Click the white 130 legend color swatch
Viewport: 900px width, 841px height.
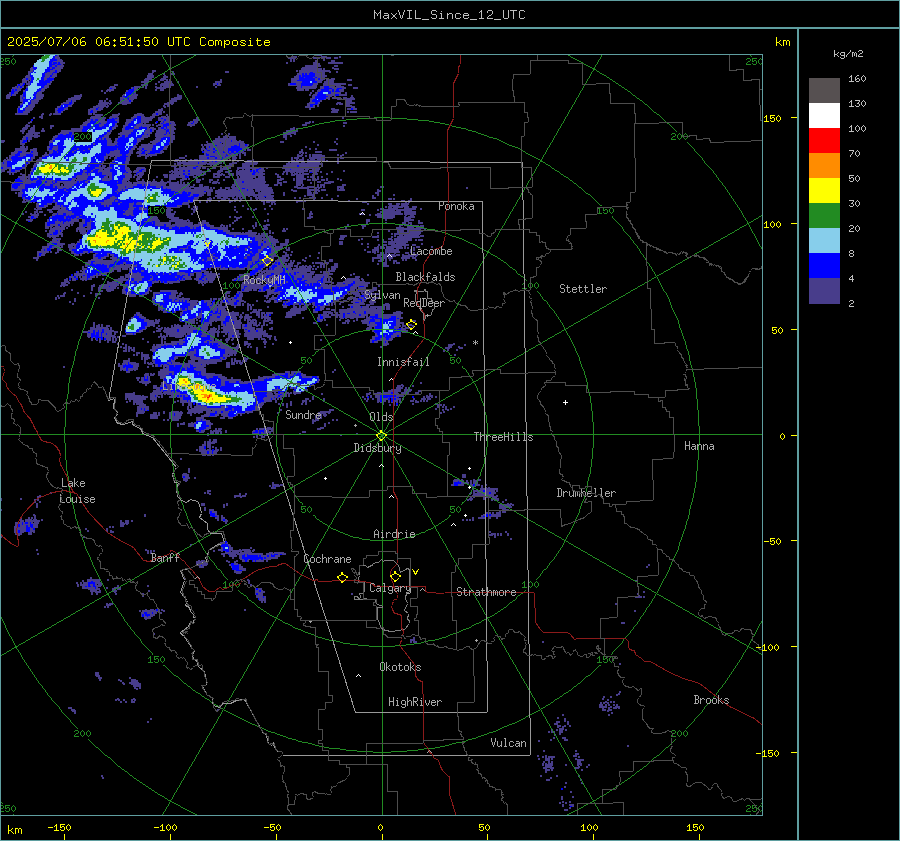pyautogui.click(x=824, y=116)
